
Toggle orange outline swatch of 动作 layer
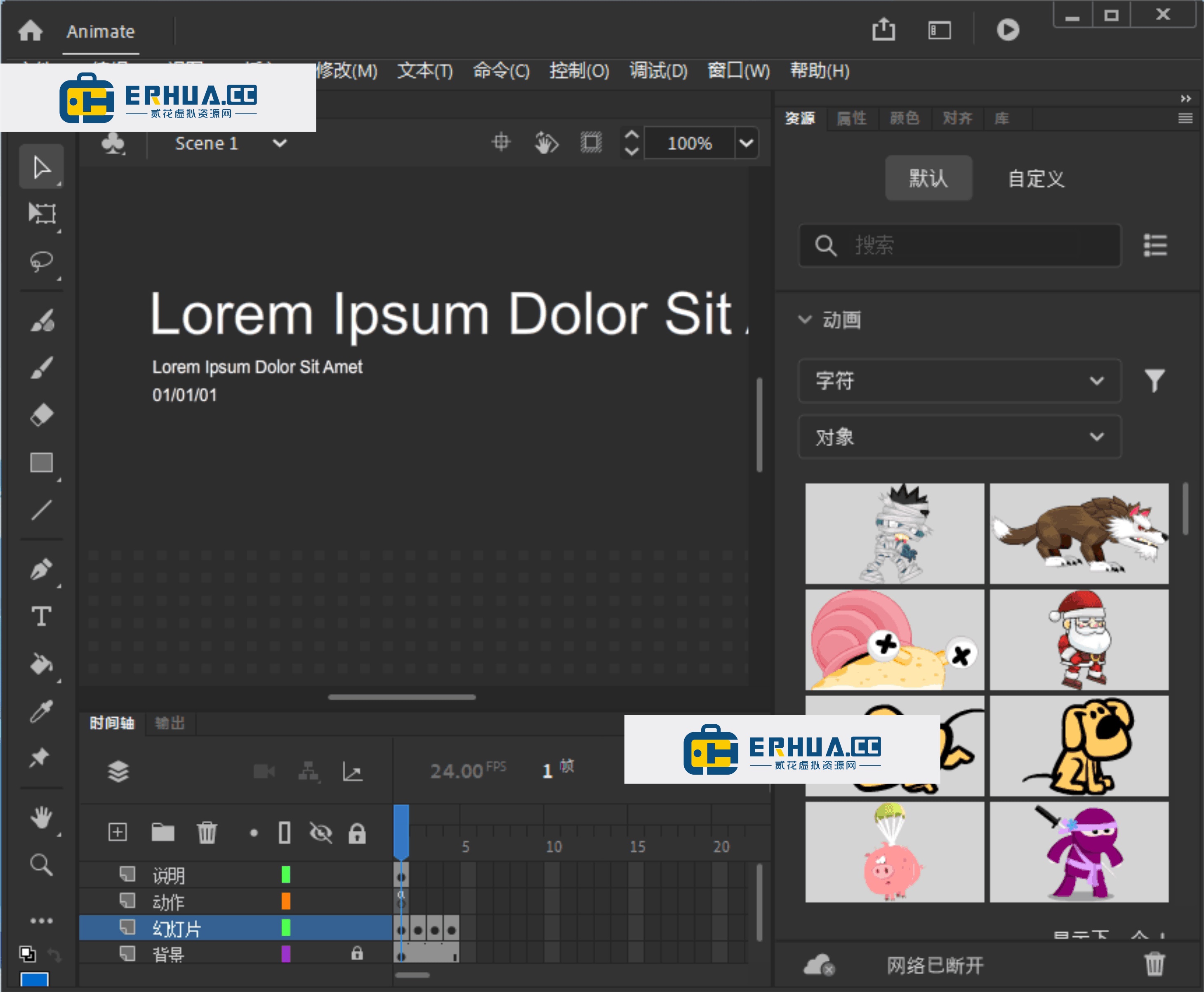(x=286, y=901)
